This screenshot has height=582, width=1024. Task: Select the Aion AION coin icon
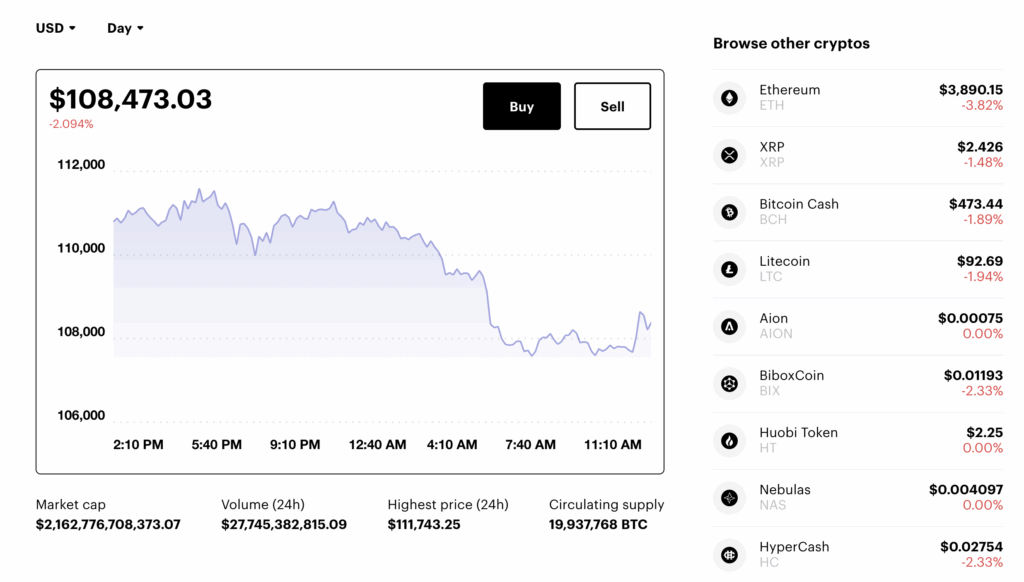tap(729, 326)
